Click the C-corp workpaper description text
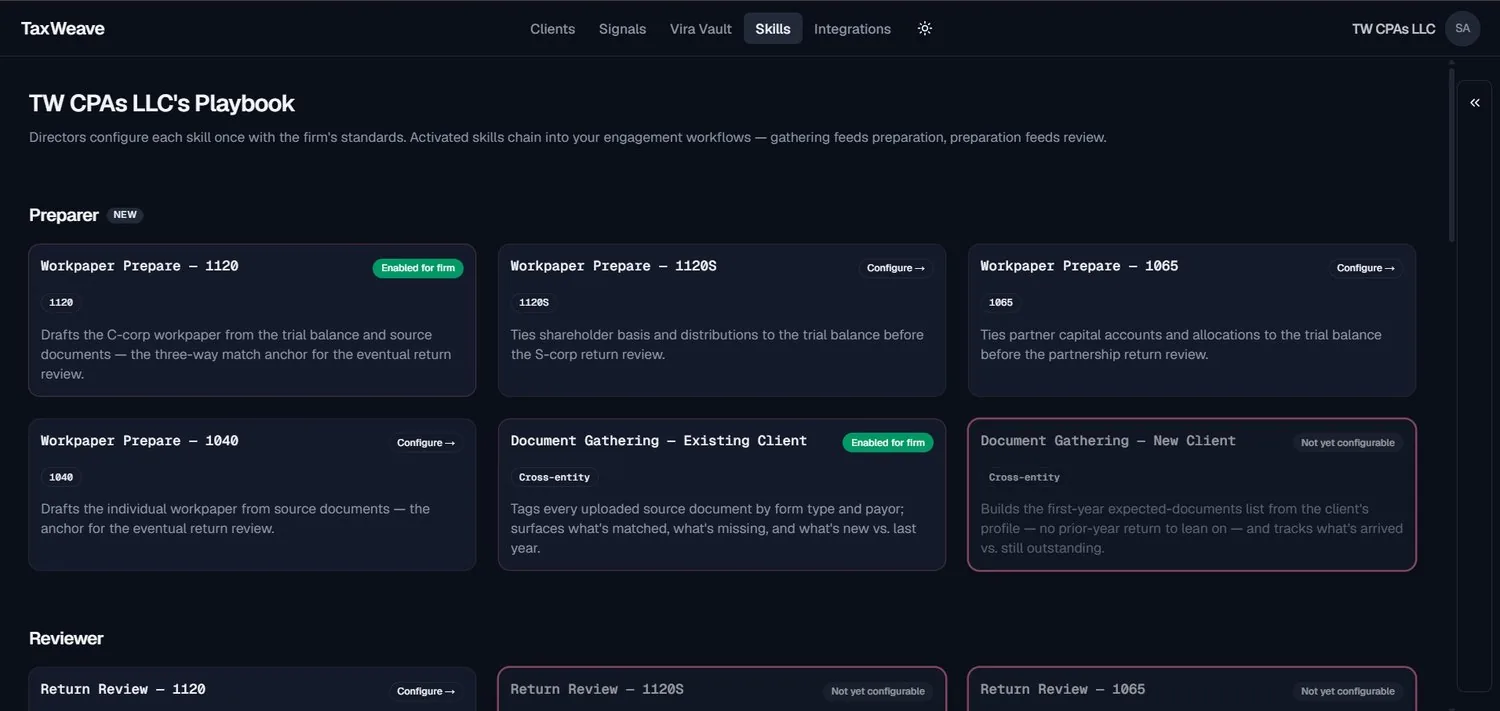This screenshot has height=711, width=1500. pos(246,354)
